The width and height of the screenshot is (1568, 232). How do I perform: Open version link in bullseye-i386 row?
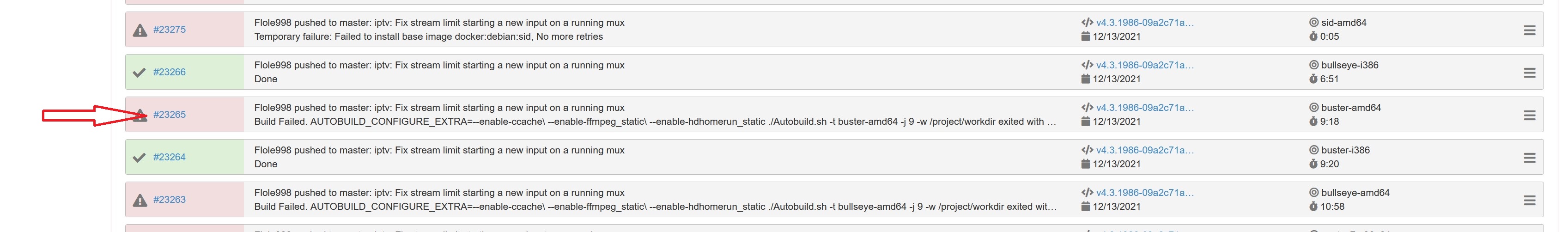[1144, 65]
